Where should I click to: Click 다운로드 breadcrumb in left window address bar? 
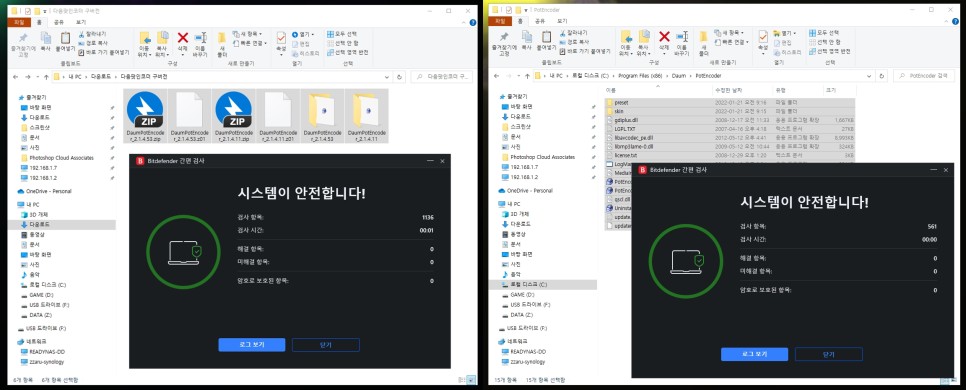101,77
